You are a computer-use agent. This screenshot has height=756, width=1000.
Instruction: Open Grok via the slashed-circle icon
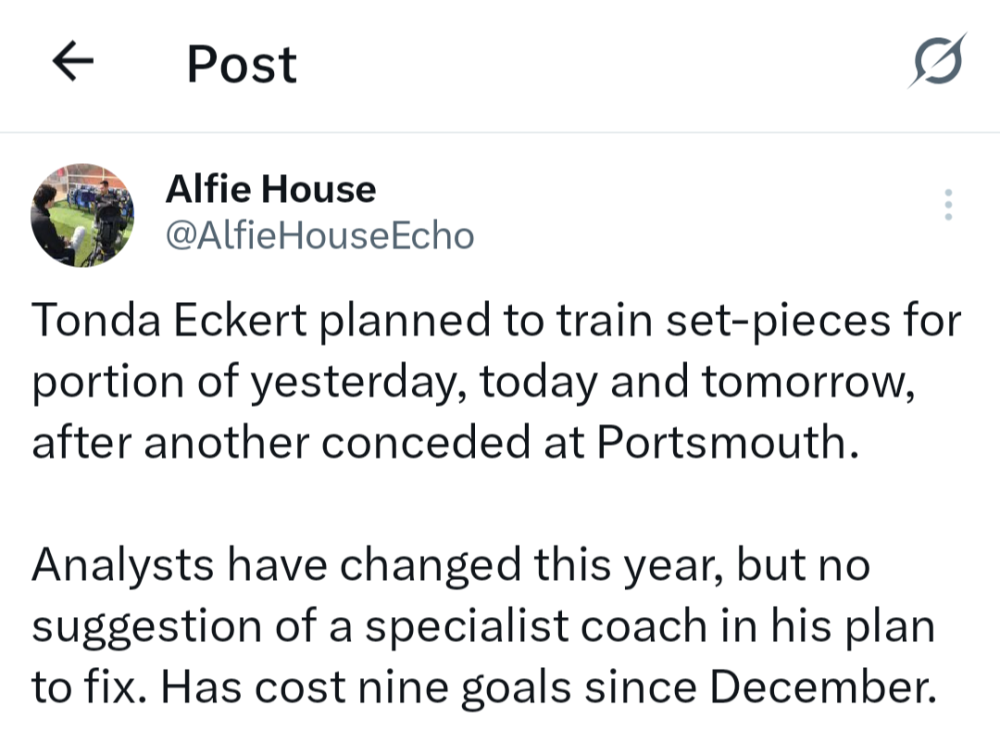point(938,62)
